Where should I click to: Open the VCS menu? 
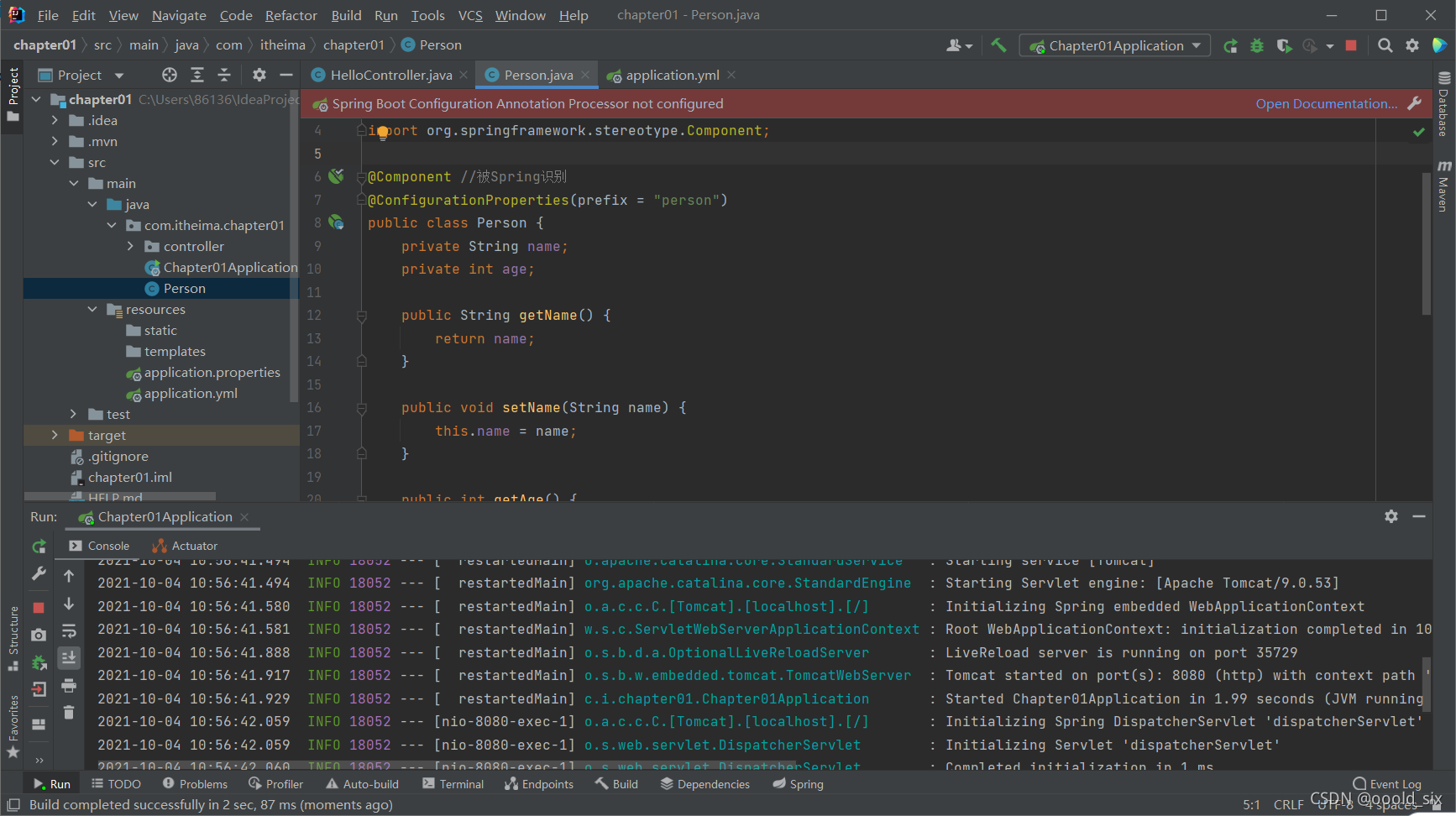[x=470, y=15]
